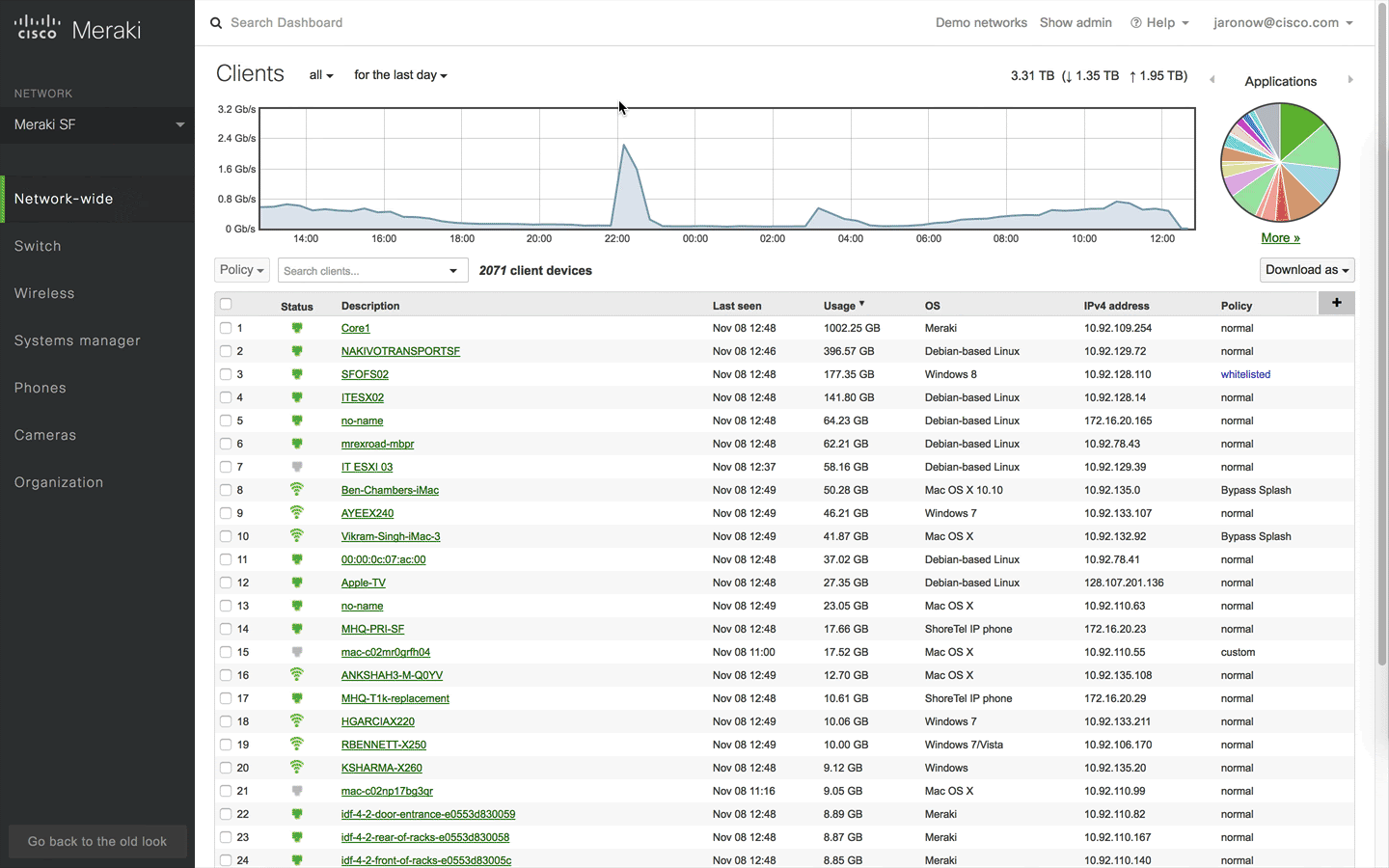Click the next arrow beside Applications chart
This screenshot has width=1389, height=868.
coord(1350,80)
